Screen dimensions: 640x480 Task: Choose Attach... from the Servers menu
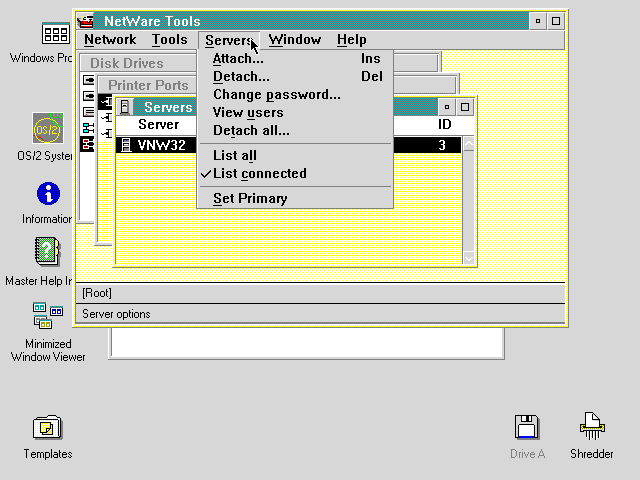click(x=295, y=59)
